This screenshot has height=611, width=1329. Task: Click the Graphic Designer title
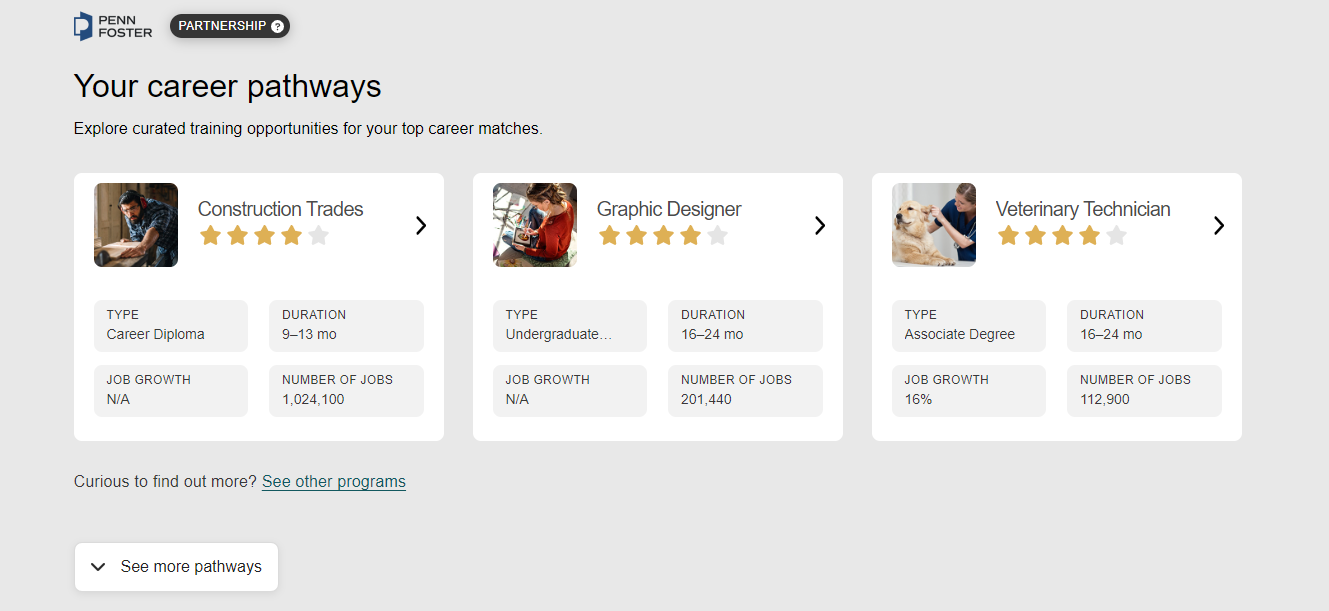click(x=669, y=209)
